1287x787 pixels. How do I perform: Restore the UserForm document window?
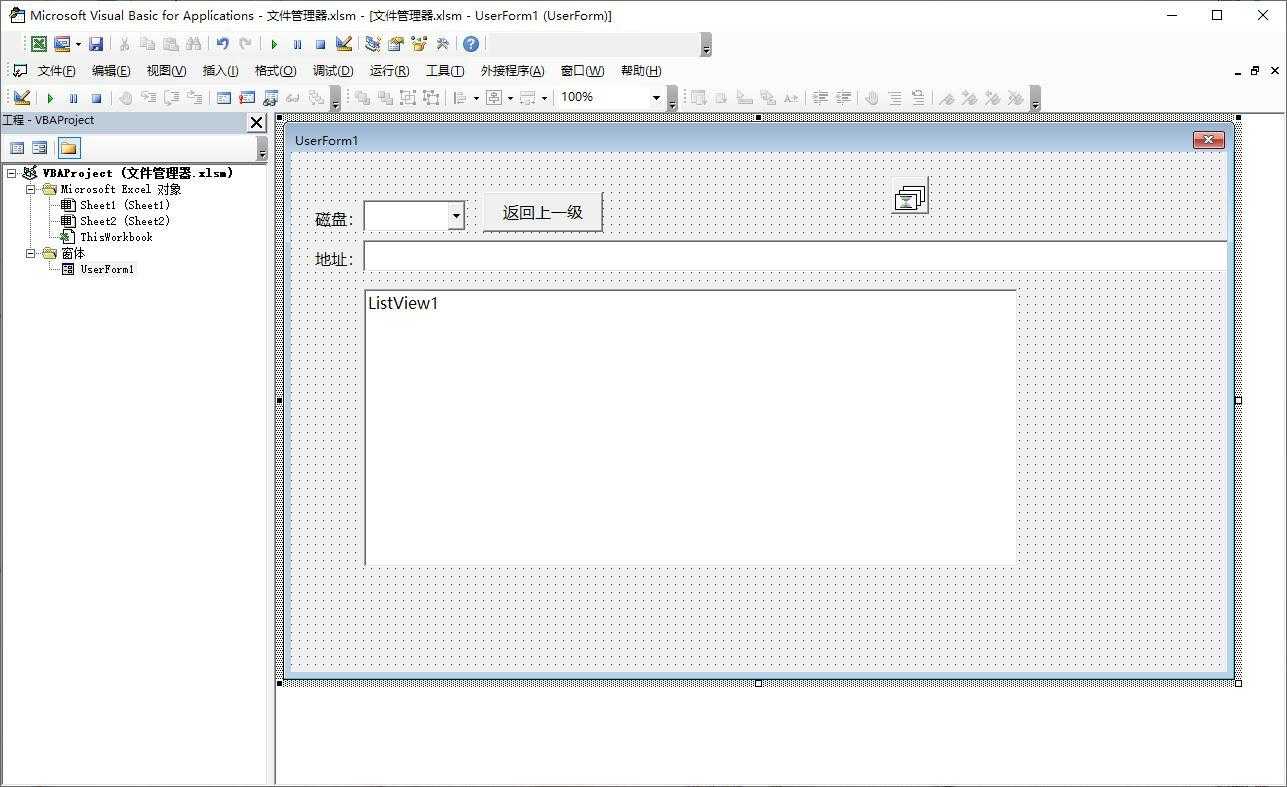click(x=1254, y=71)
